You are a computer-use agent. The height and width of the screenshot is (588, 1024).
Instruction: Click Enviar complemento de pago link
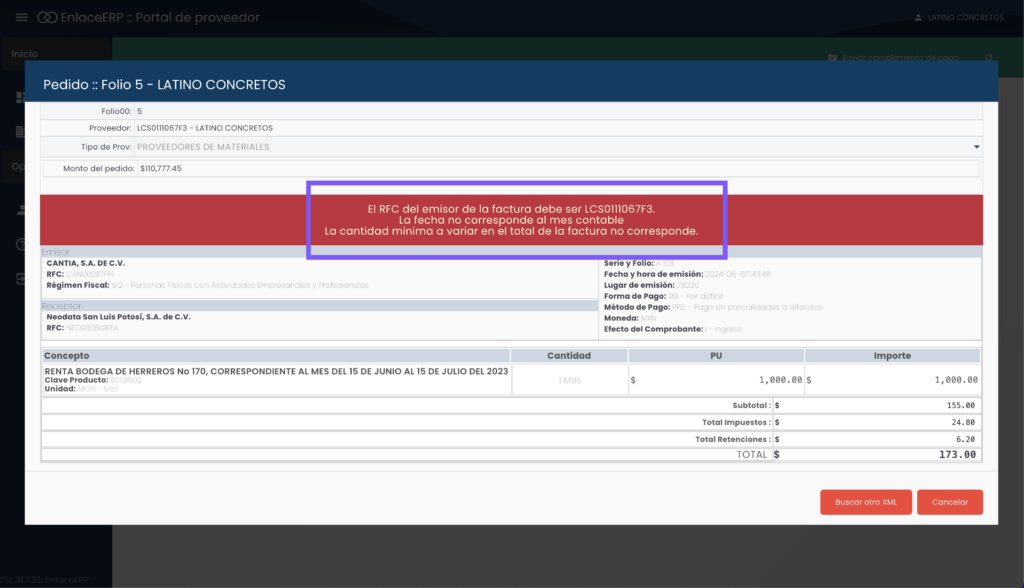(x=900, y=57)
